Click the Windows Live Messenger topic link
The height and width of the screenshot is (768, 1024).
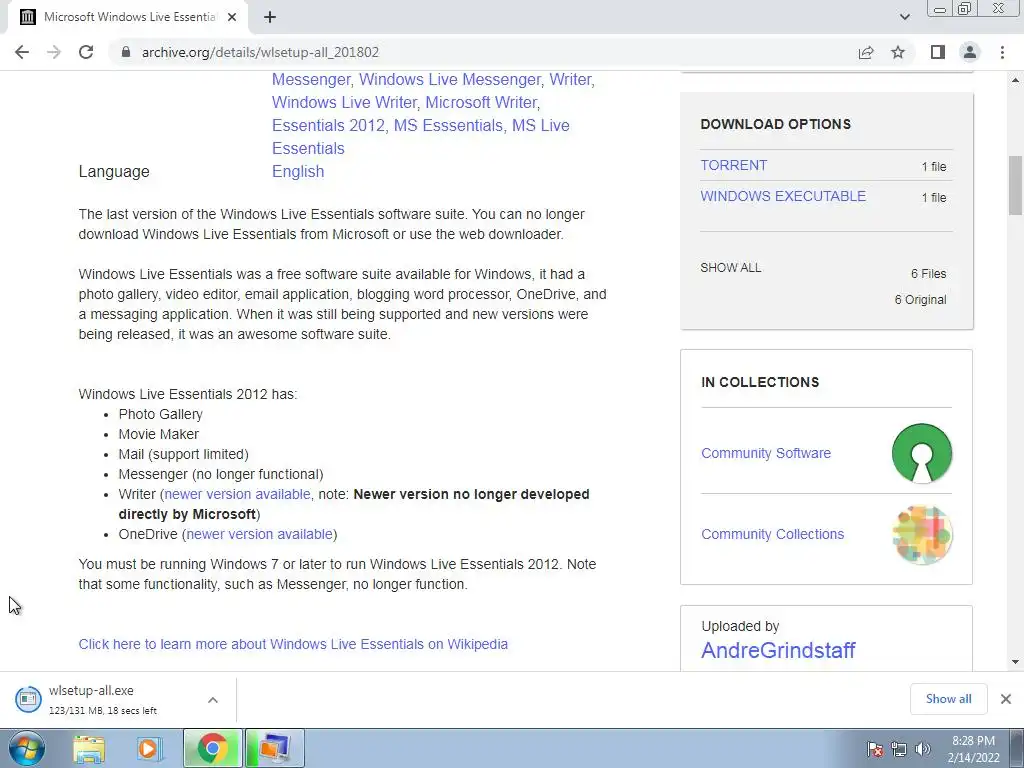pyautogui.click(x=450, y=79)
